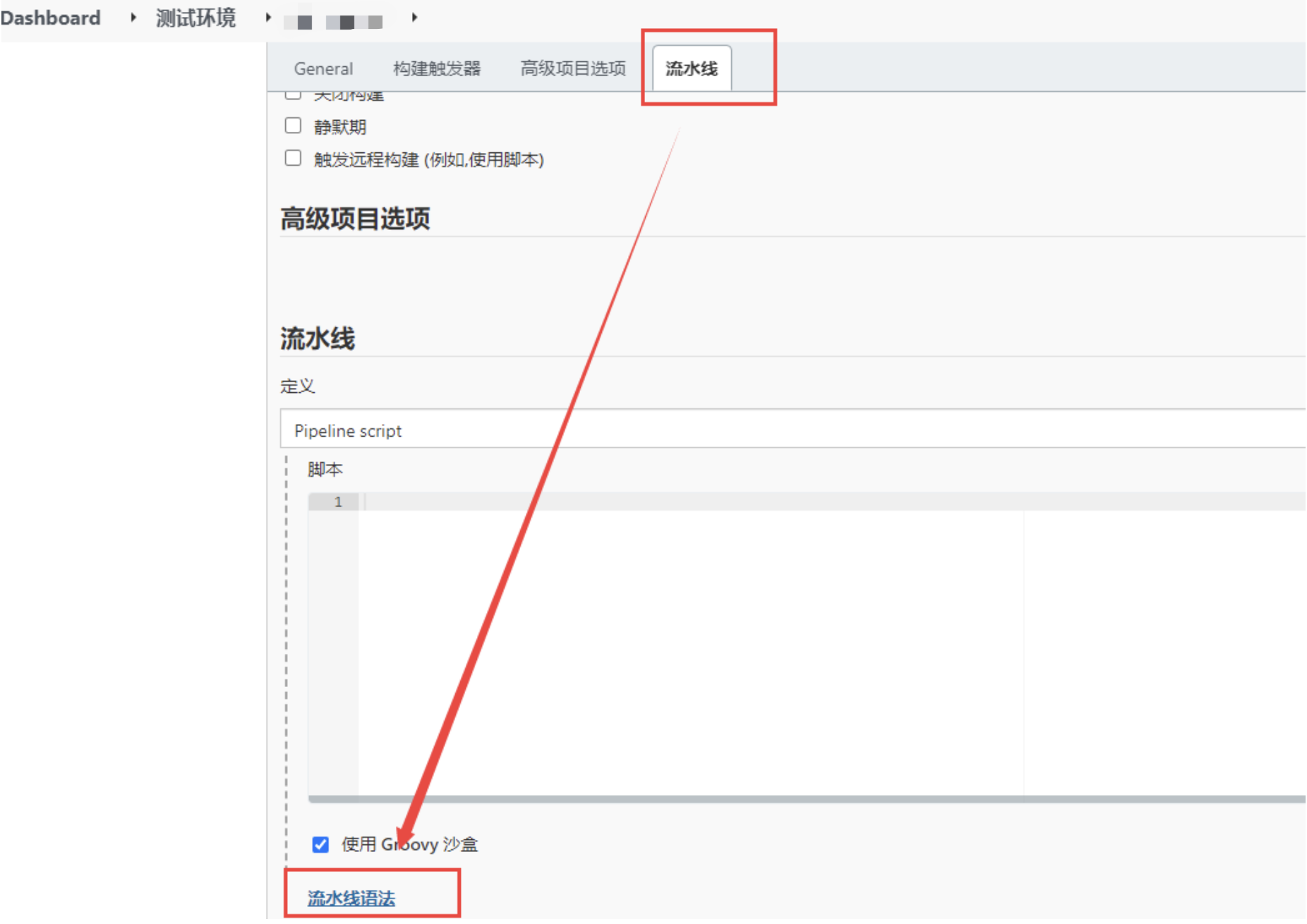
Task: Open the 流水线语法 link
Action: [351, 898]
